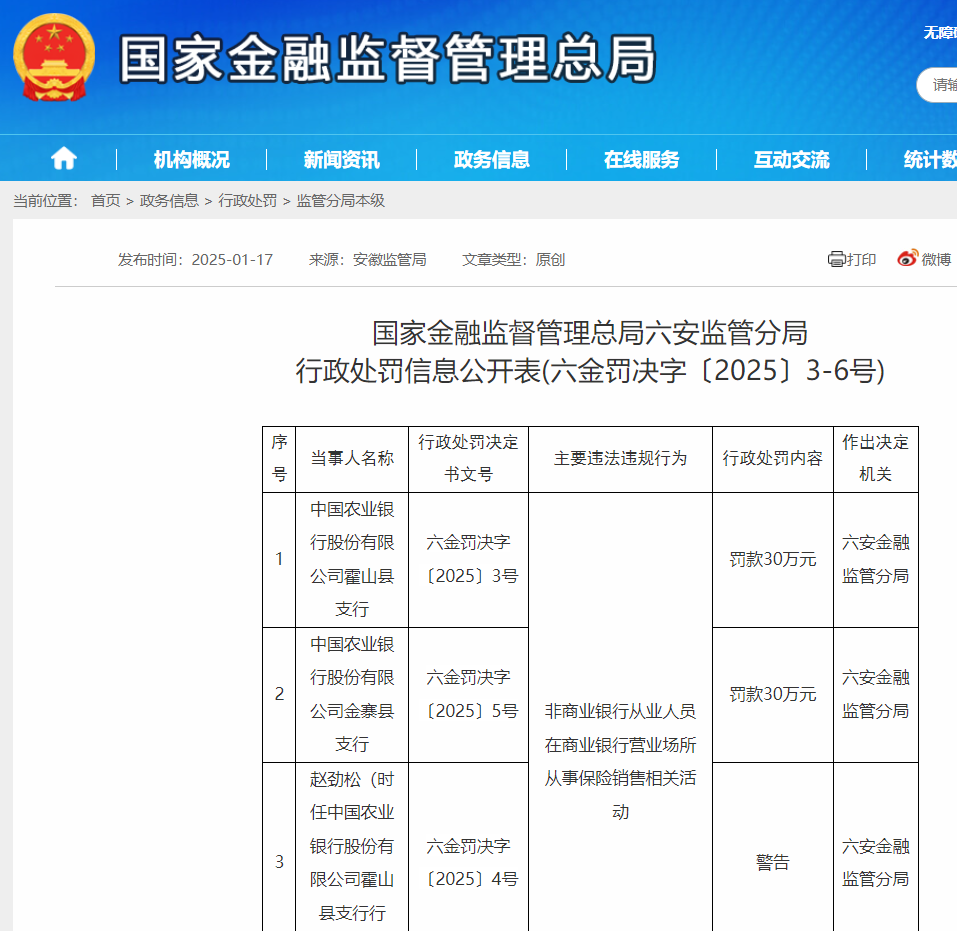Go to the home page icon
The height and width of the screenshot is (931, 957).
[x=63, y=159]
